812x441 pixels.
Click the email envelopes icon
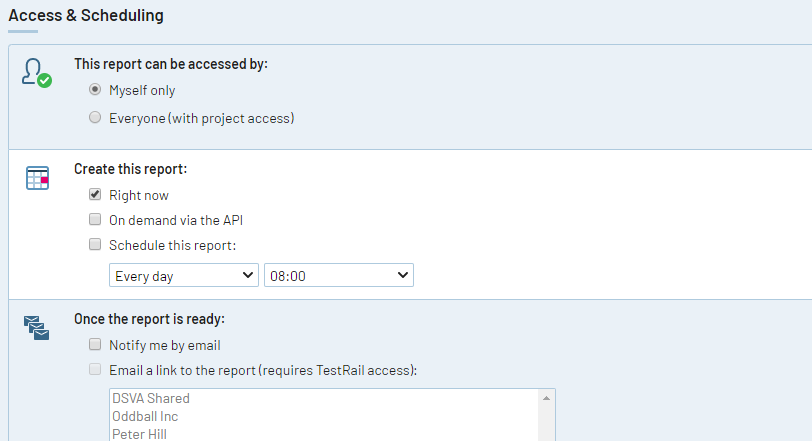(36, 328)
